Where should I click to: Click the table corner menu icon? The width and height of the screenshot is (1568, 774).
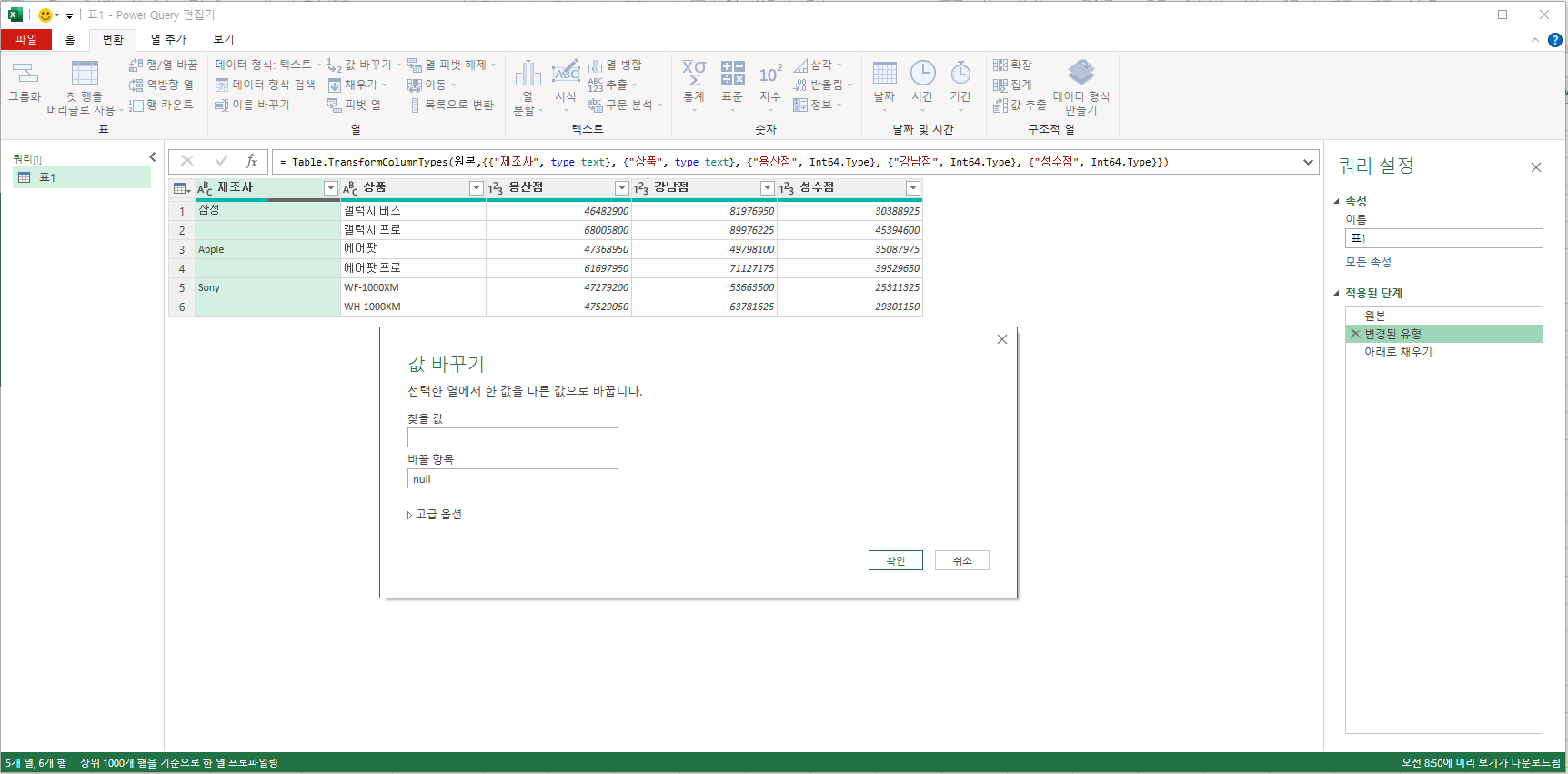click(x=182, y=188)
